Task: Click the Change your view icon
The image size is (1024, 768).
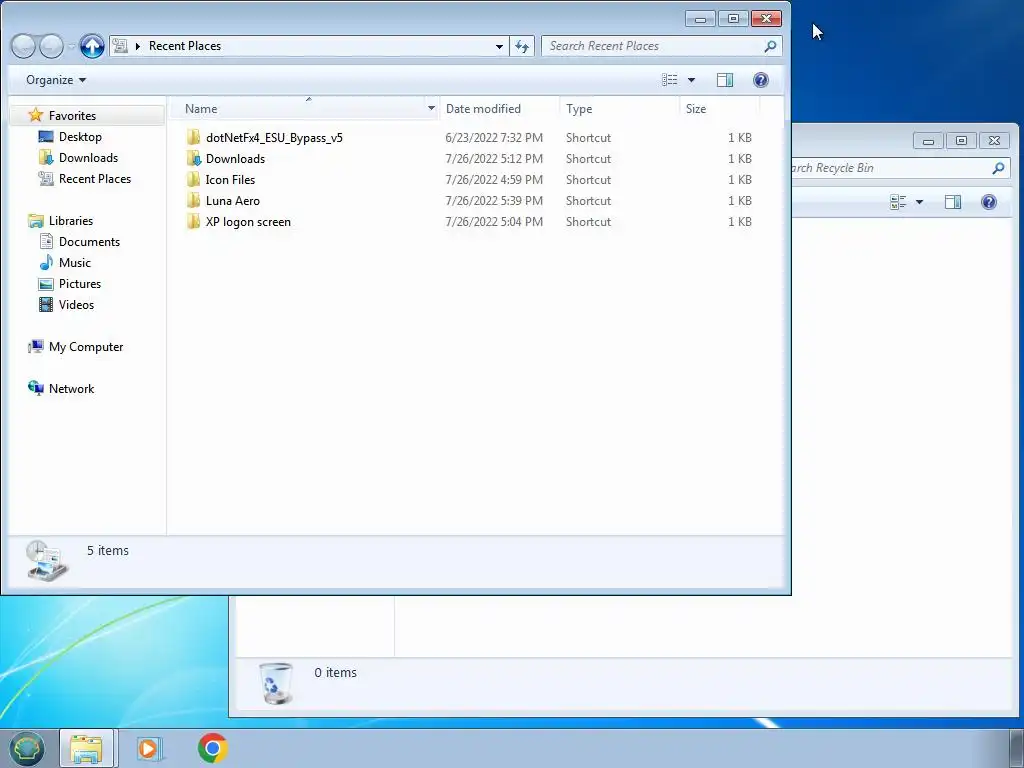Action: 669,80
